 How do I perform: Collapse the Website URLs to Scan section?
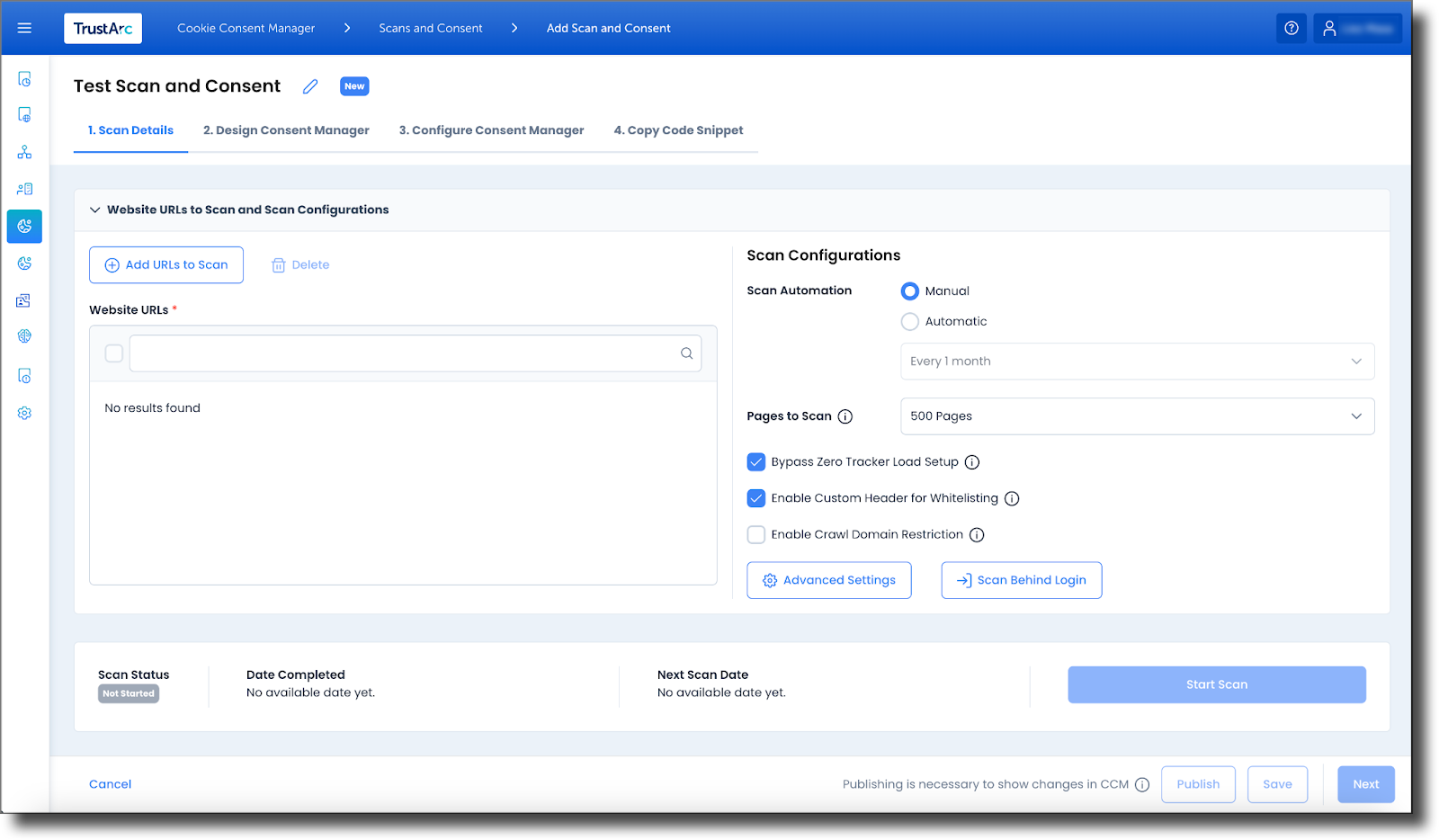[94, 210]
